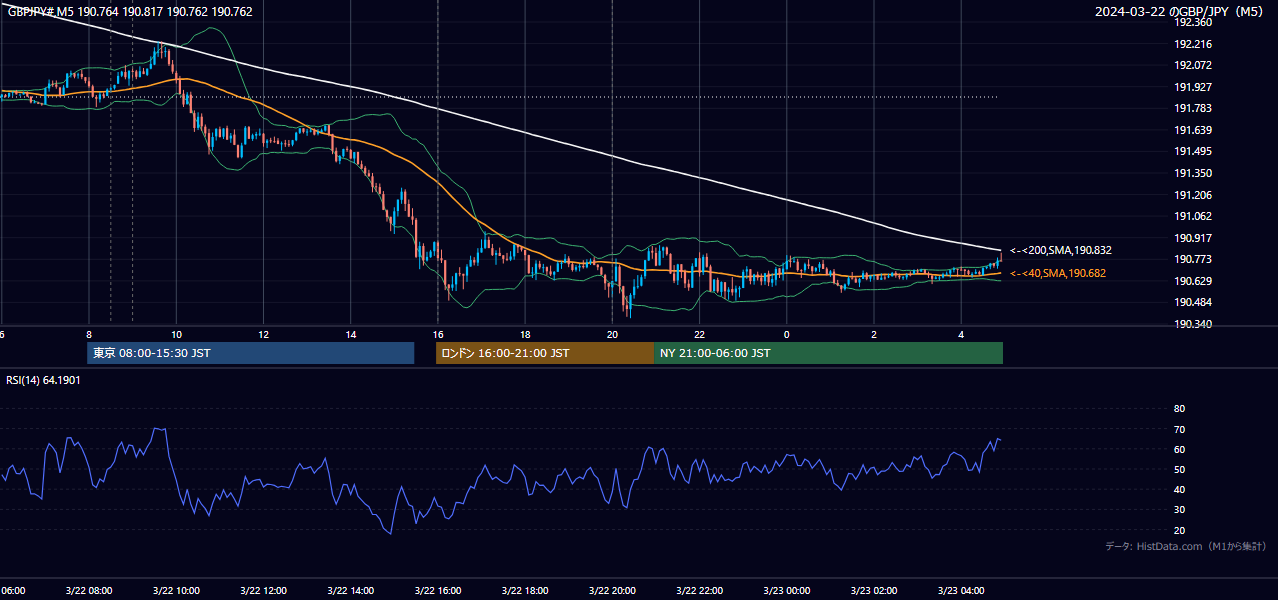Image resolution: width=1278 pixels, height=600 pixels.
Task: Click RSI scale value 70
Action: 1179,429
